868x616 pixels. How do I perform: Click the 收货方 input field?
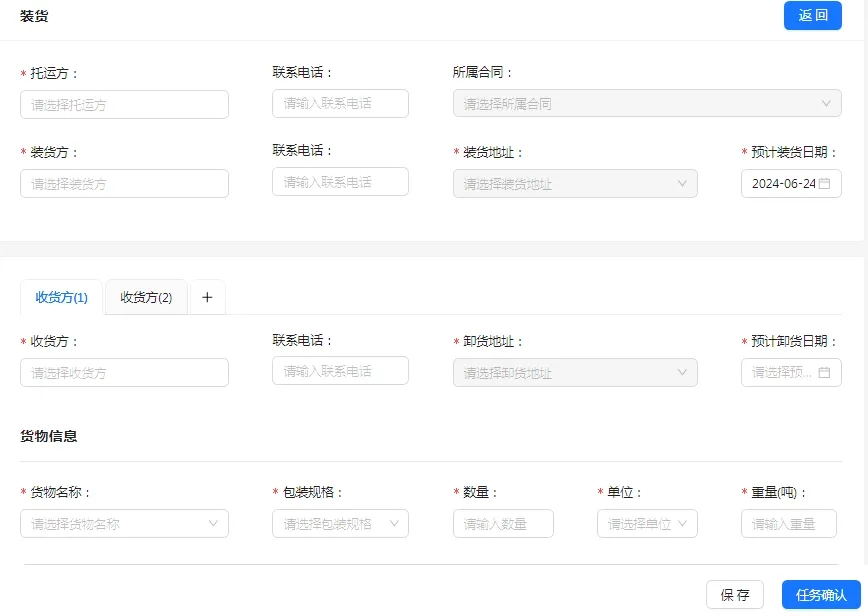(x=124, y=373)
